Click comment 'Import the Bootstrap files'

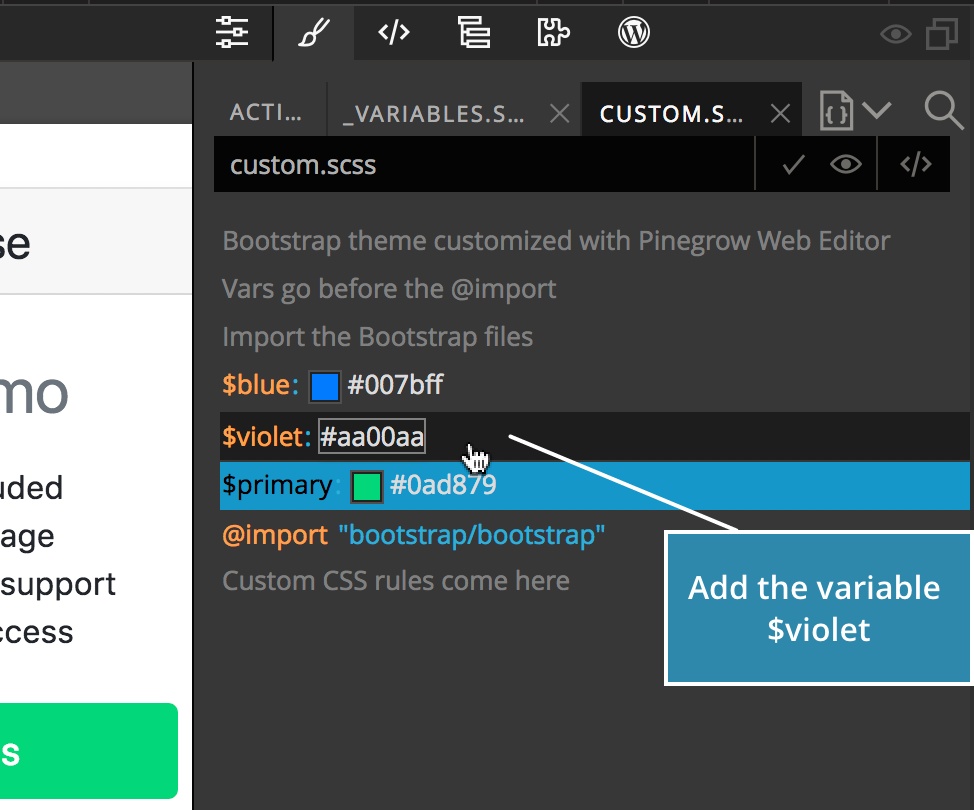(378, 337)
